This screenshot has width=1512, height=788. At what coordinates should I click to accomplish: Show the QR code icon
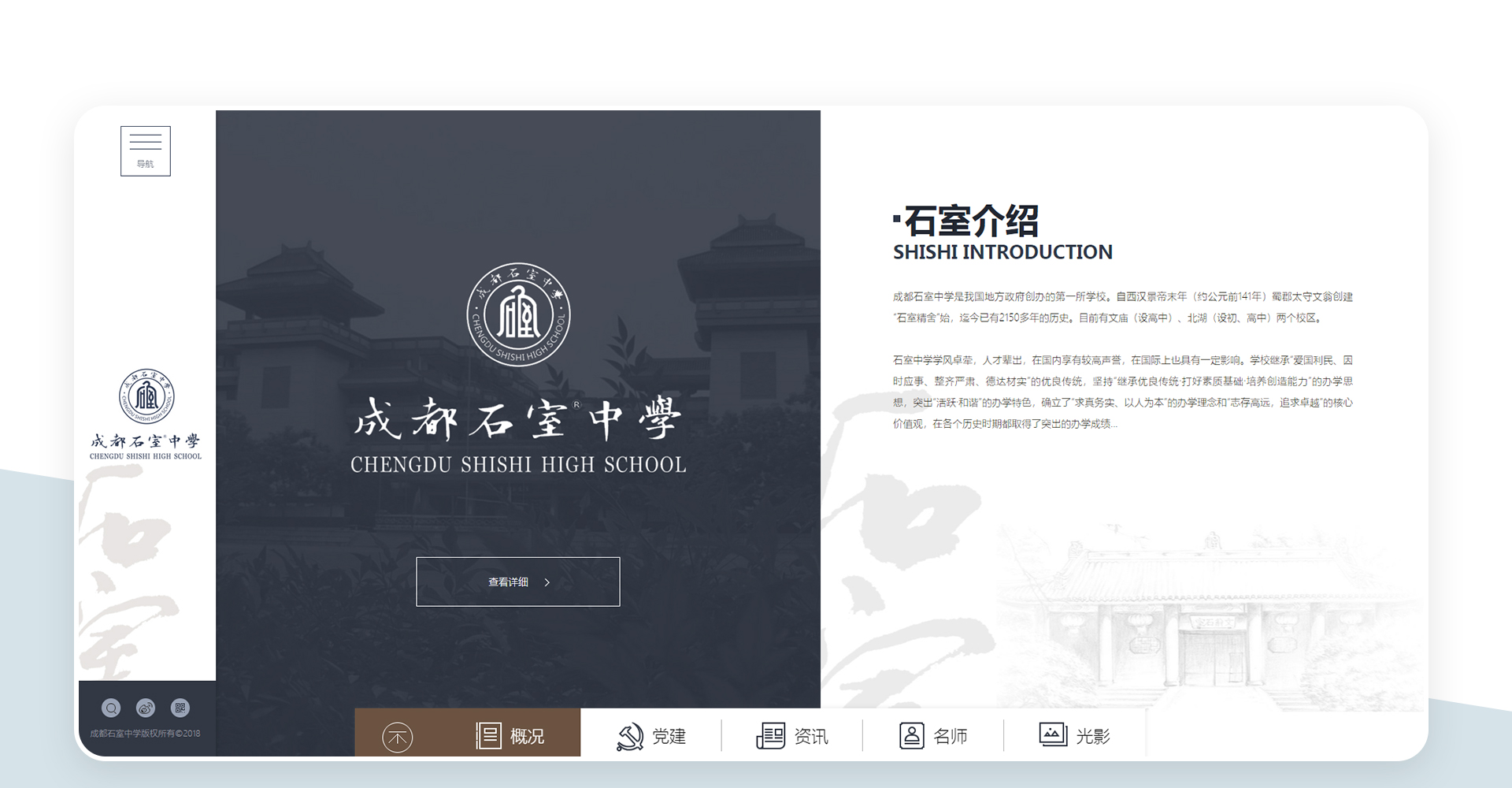180,708
